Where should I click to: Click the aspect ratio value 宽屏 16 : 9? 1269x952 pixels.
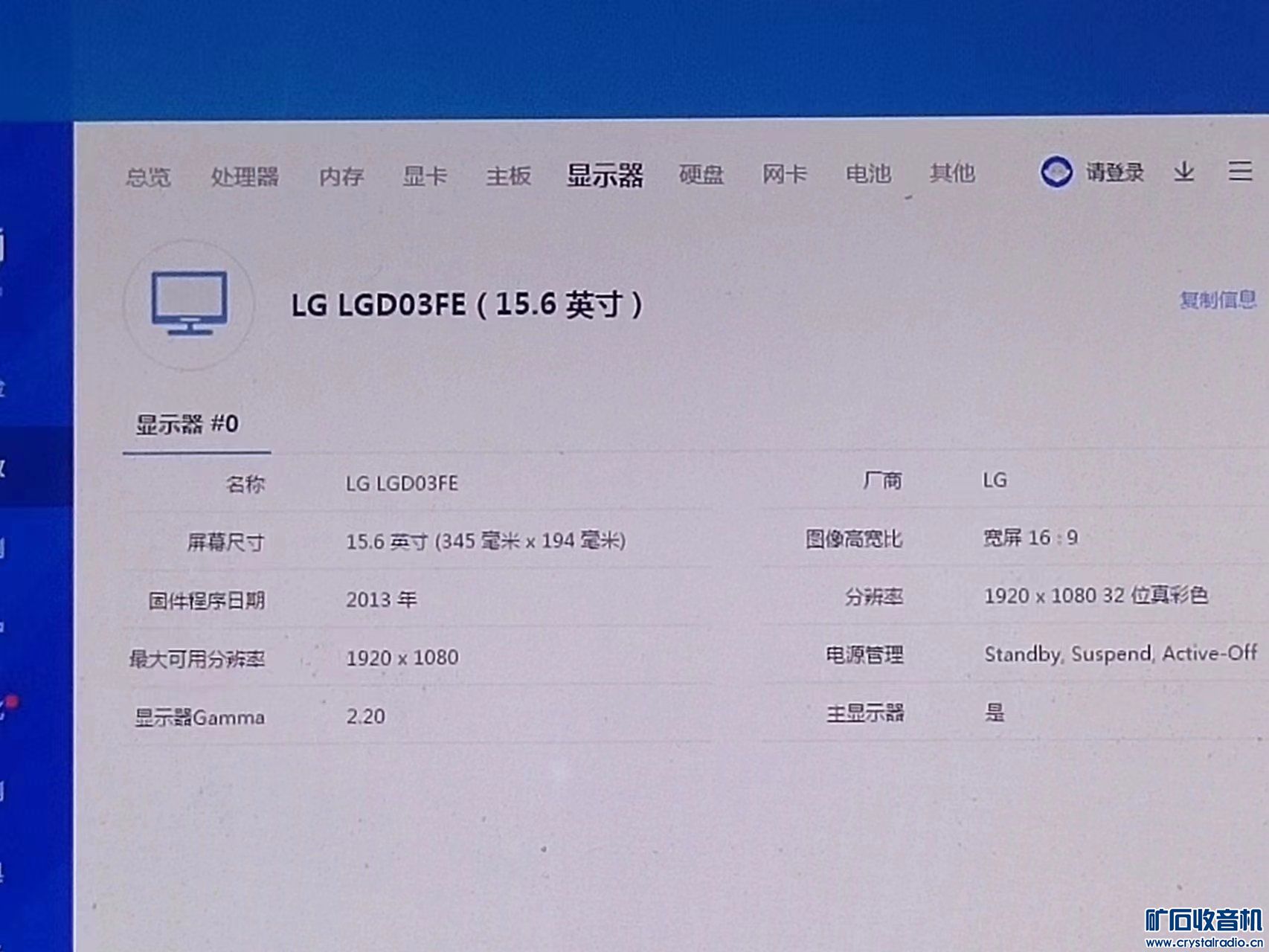[1030, 537]
